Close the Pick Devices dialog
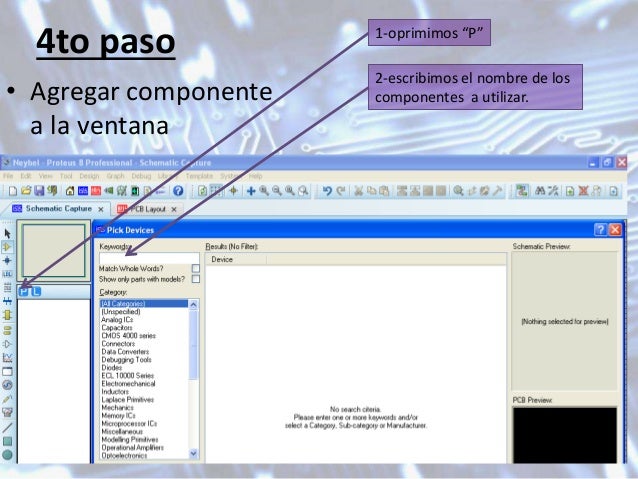This screenshot has width=638, height=479. click(615, 230)
